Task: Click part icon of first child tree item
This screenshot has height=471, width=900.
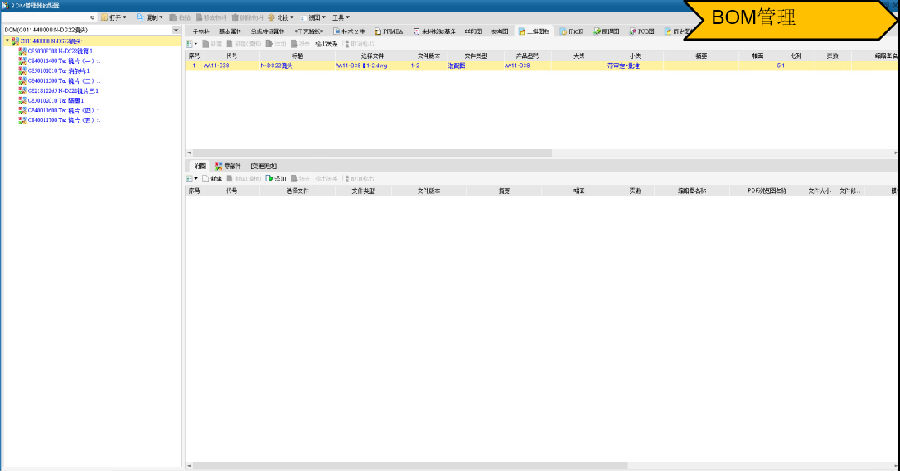Action: pos(22,51)
